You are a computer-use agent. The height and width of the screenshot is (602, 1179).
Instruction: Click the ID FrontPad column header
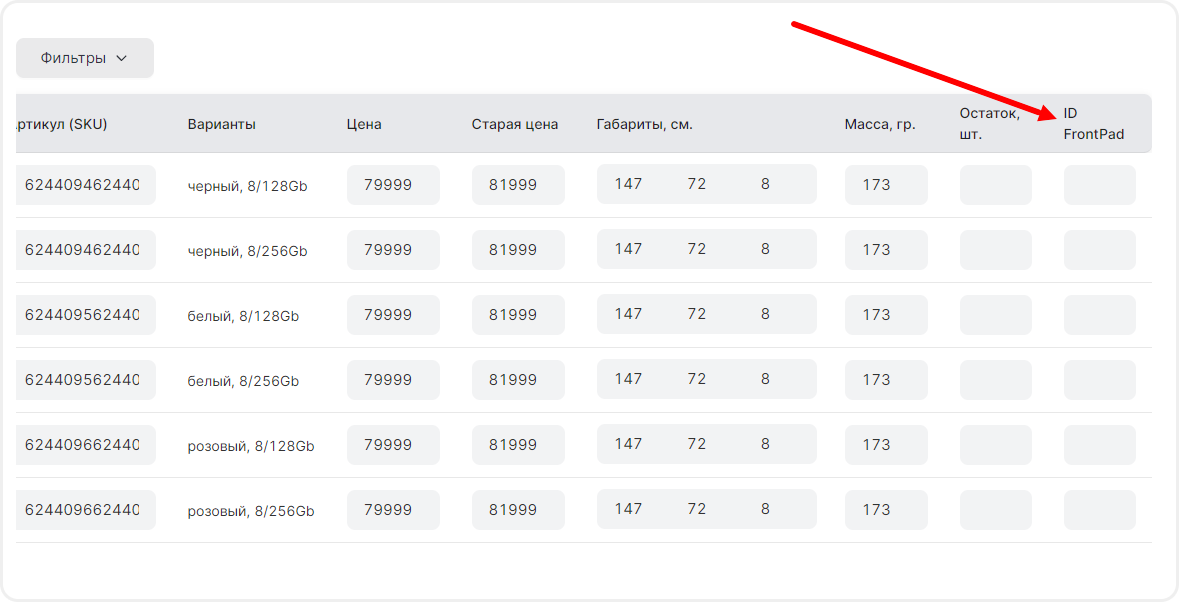click(1093, 124)
